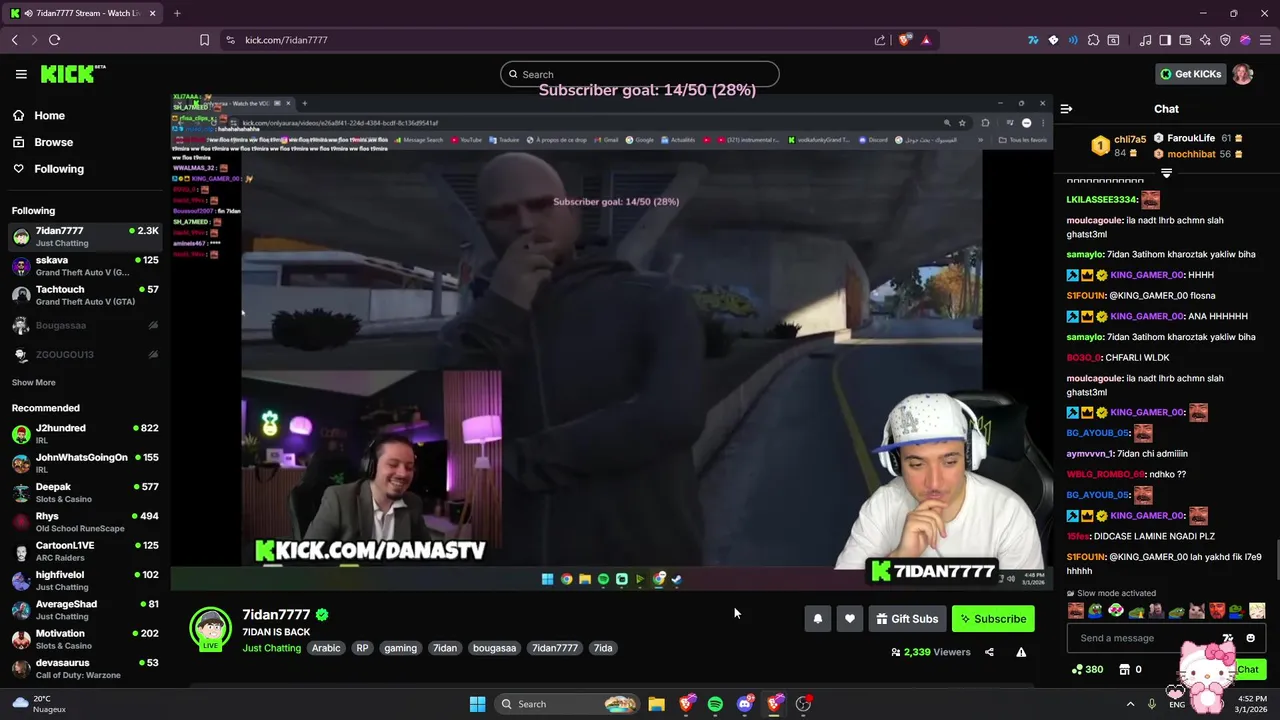
Task: Open media control music note icon
Action: click(x=1146, y=40)
